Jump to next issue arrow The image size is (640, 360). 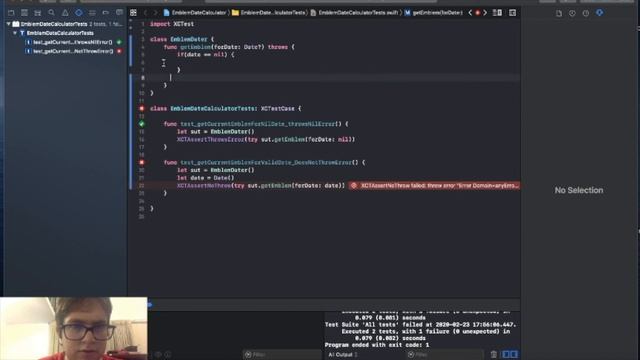pyautogui.click(x=485, y=13)
